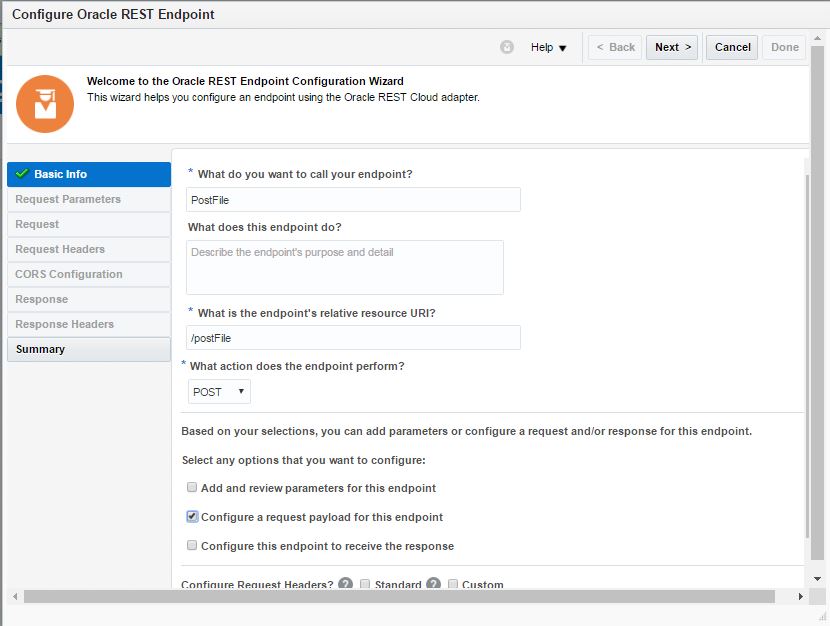
Task: Go to the Response step
Action: pyautogui.click(x=89, y=299)
